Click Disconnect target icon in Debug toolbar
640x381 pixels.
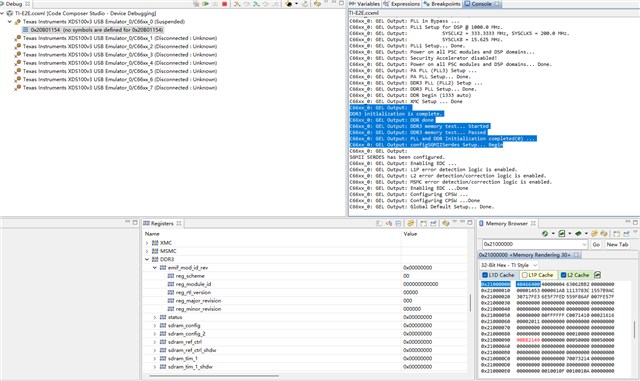pos(196,4)
